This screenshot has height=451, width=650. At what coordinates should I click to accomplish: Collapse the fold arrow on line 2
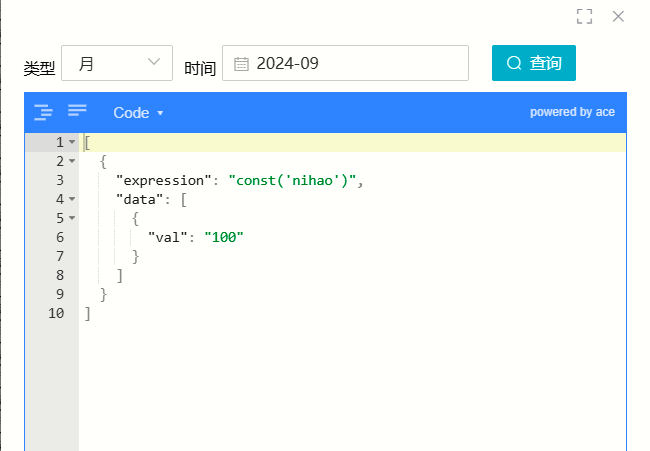pos(72,161)
